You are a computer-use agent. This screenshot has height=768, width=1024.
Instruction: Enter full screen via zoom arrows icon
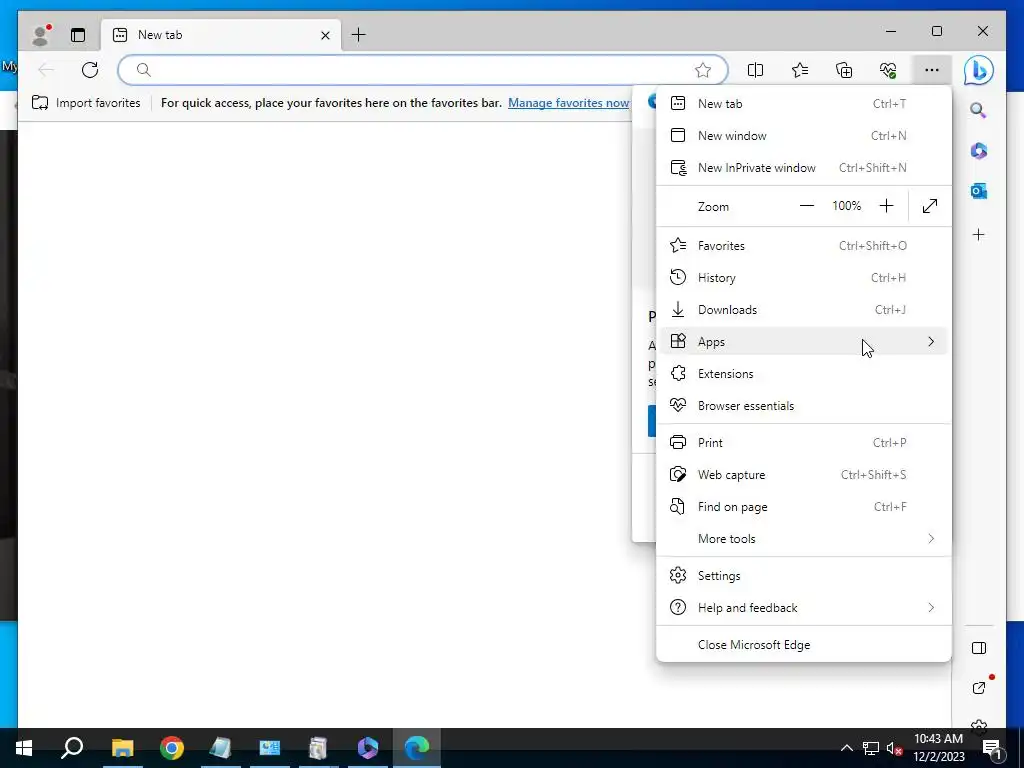[929, 206]
